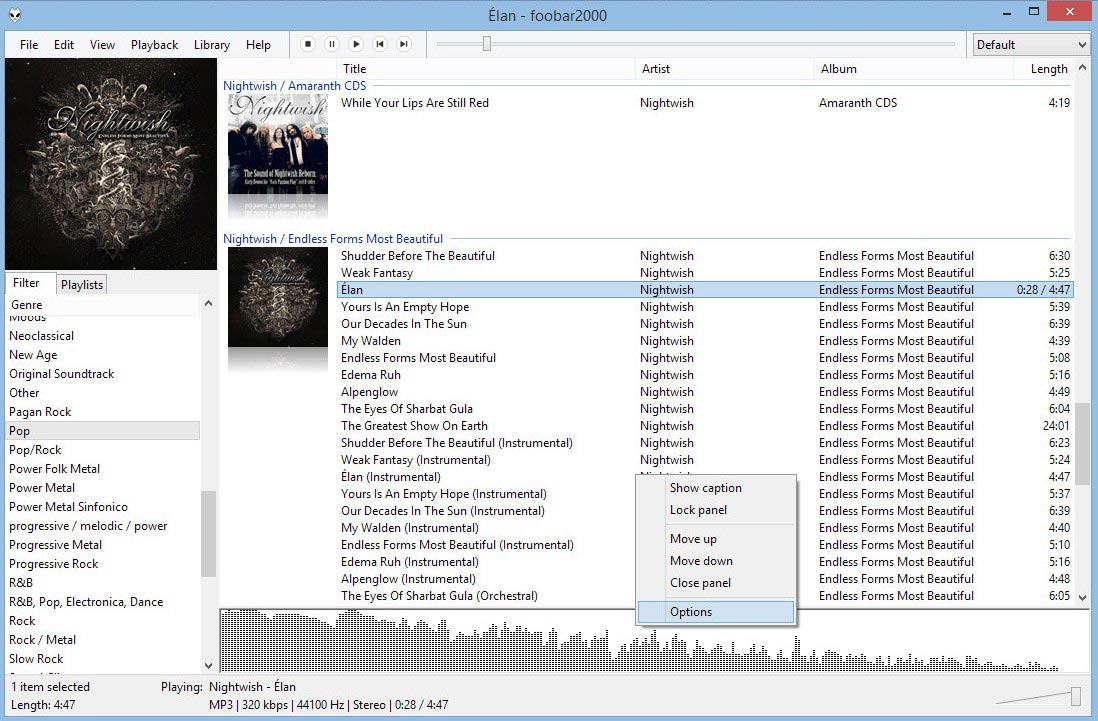Pause the current track

point(332,44)
